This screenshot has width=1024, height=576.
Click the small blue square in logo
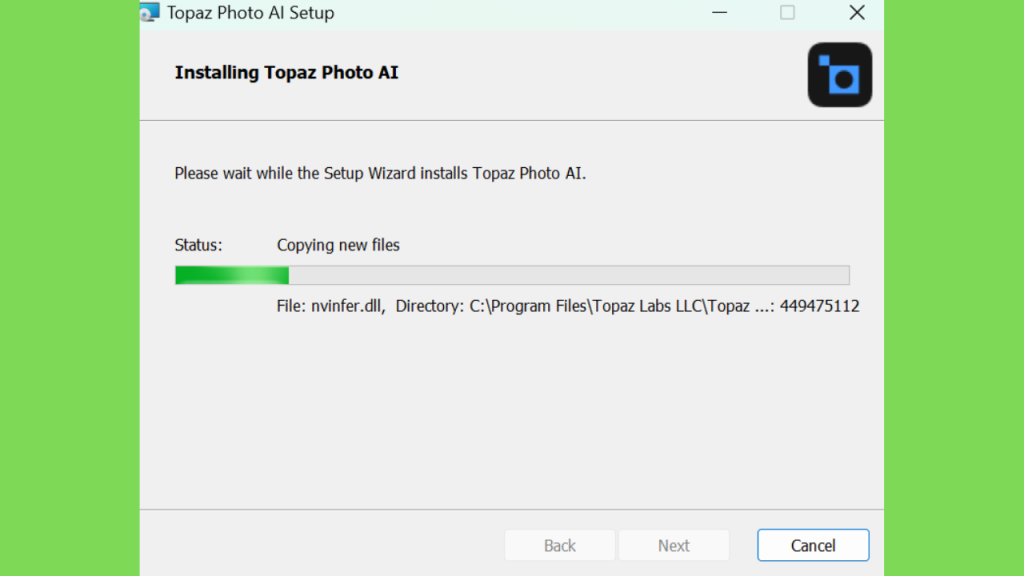tap(824, 61)
